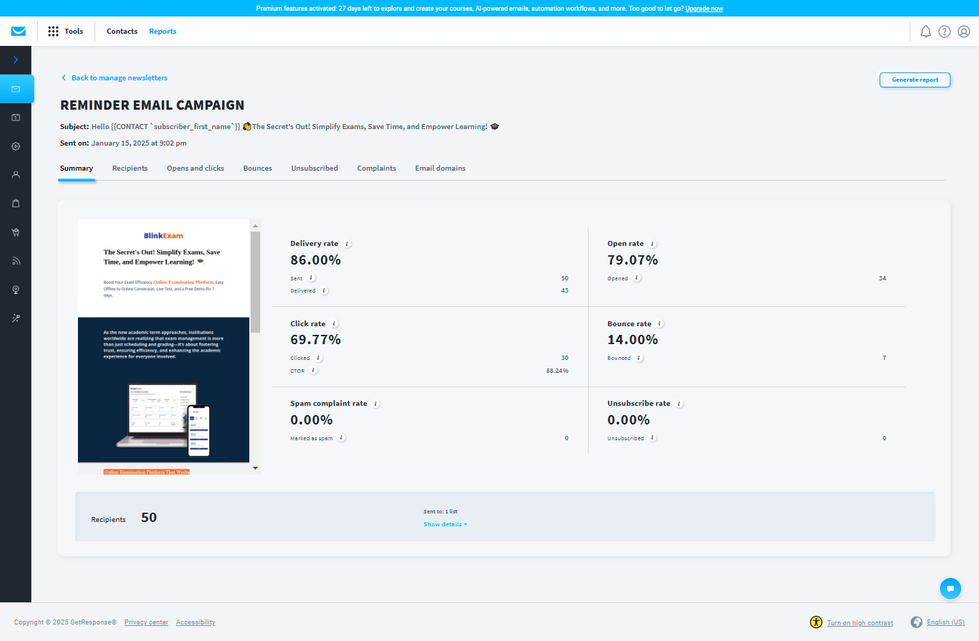Click the info icon next to Marked as spam
This screenshot has height=641, width=979.
coord(342,438)
